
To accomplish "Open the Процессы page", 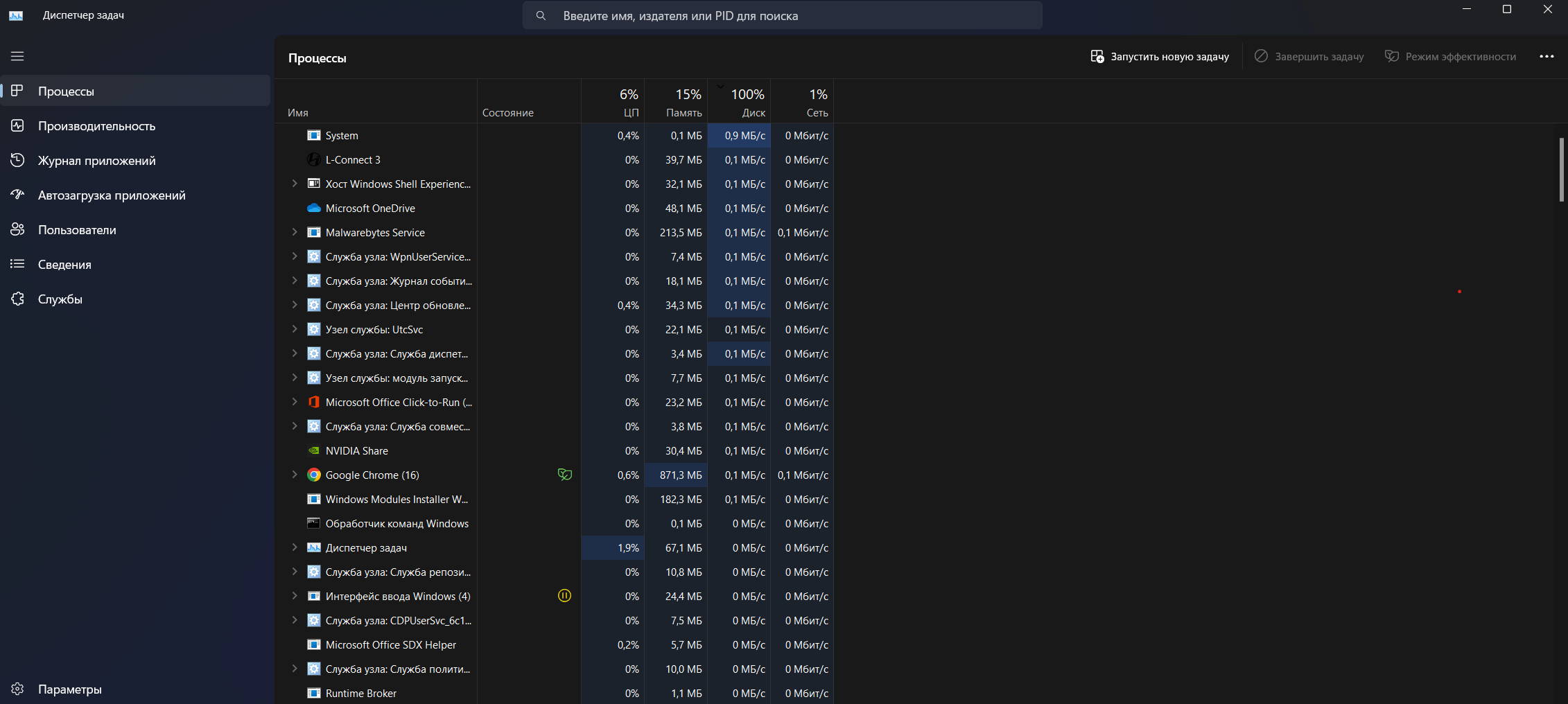I will 136,91.
